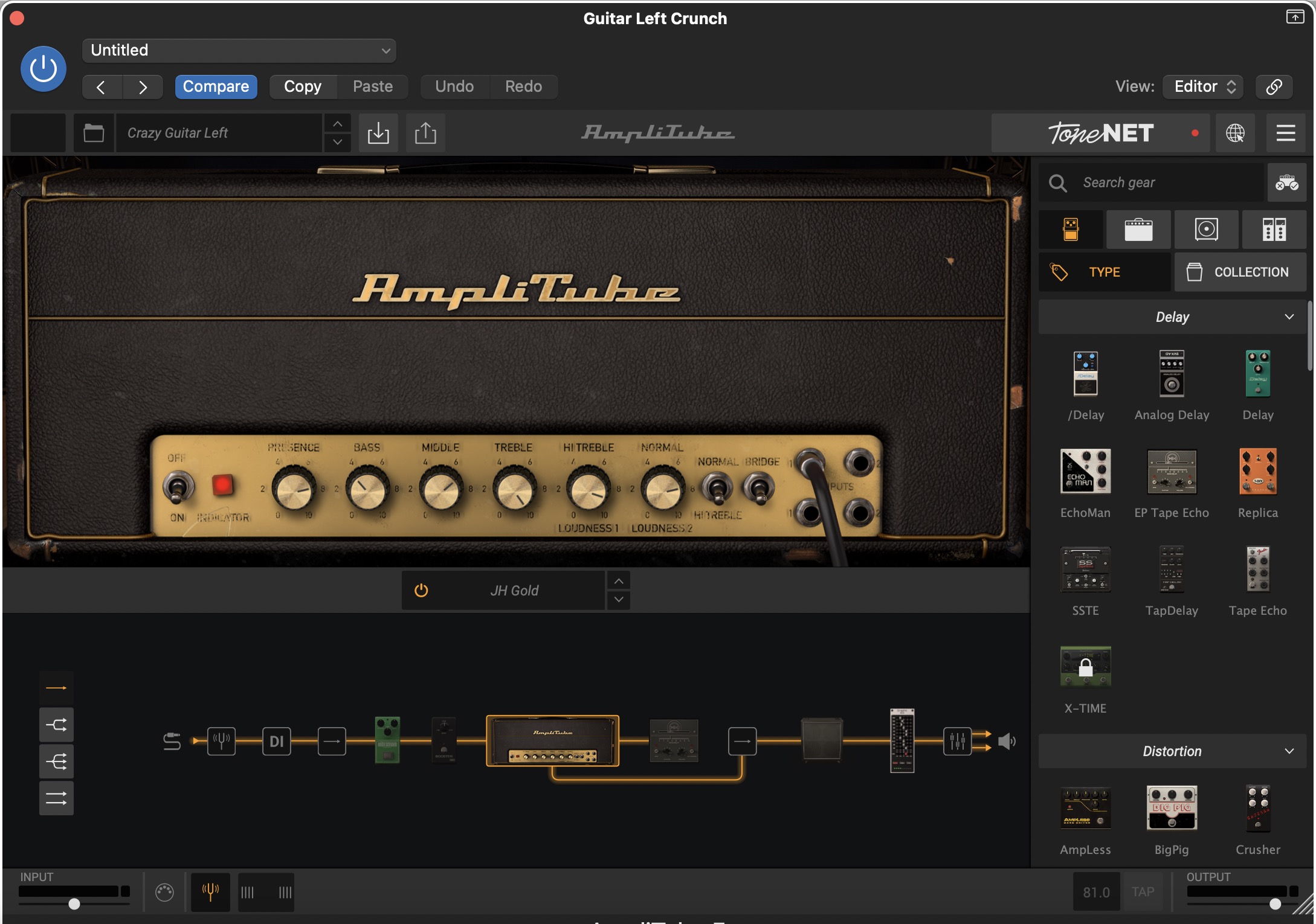The image size is (1316, 924).
Task: Select single serial signal chain routing
Action: (x=56, y=688)
